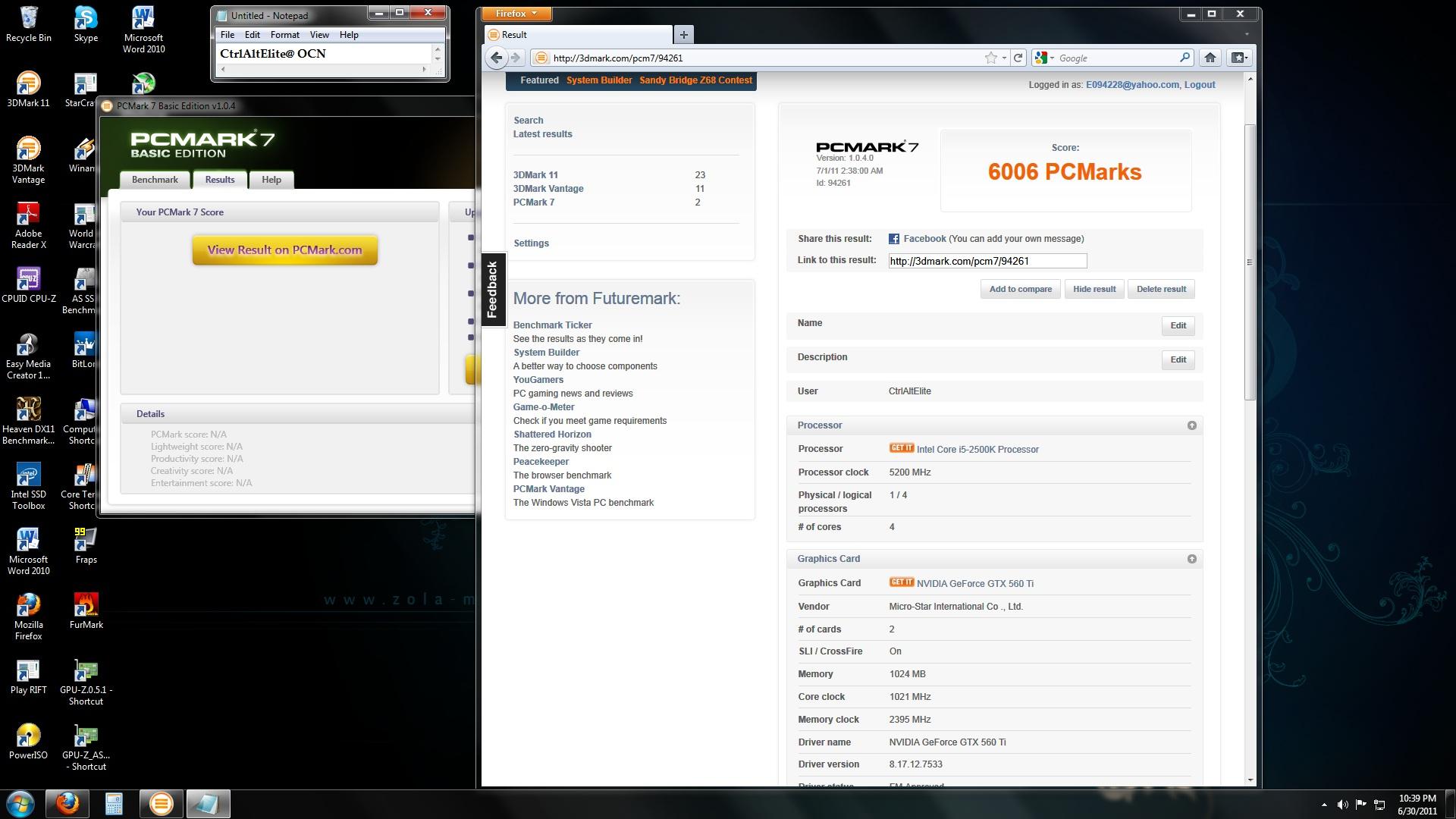Click the Firefox bookmarks toolbar icon
This screenshot has height=819, width=1456.
pos(1239,58)
